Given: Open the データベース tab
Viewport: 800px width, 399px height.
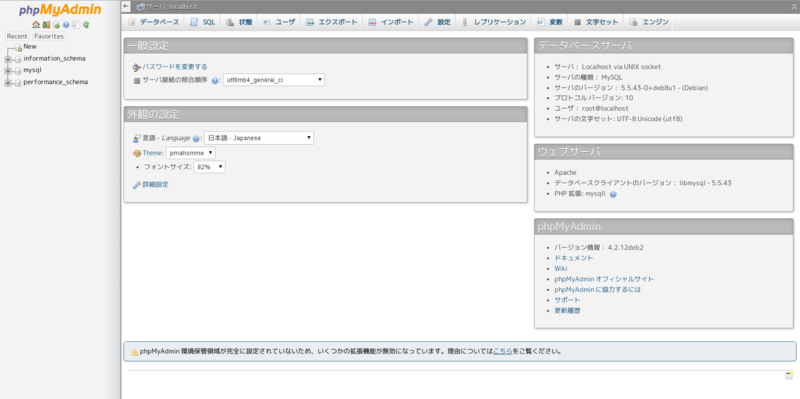Looking at the screenshot, I should click(x=154, y=22).
